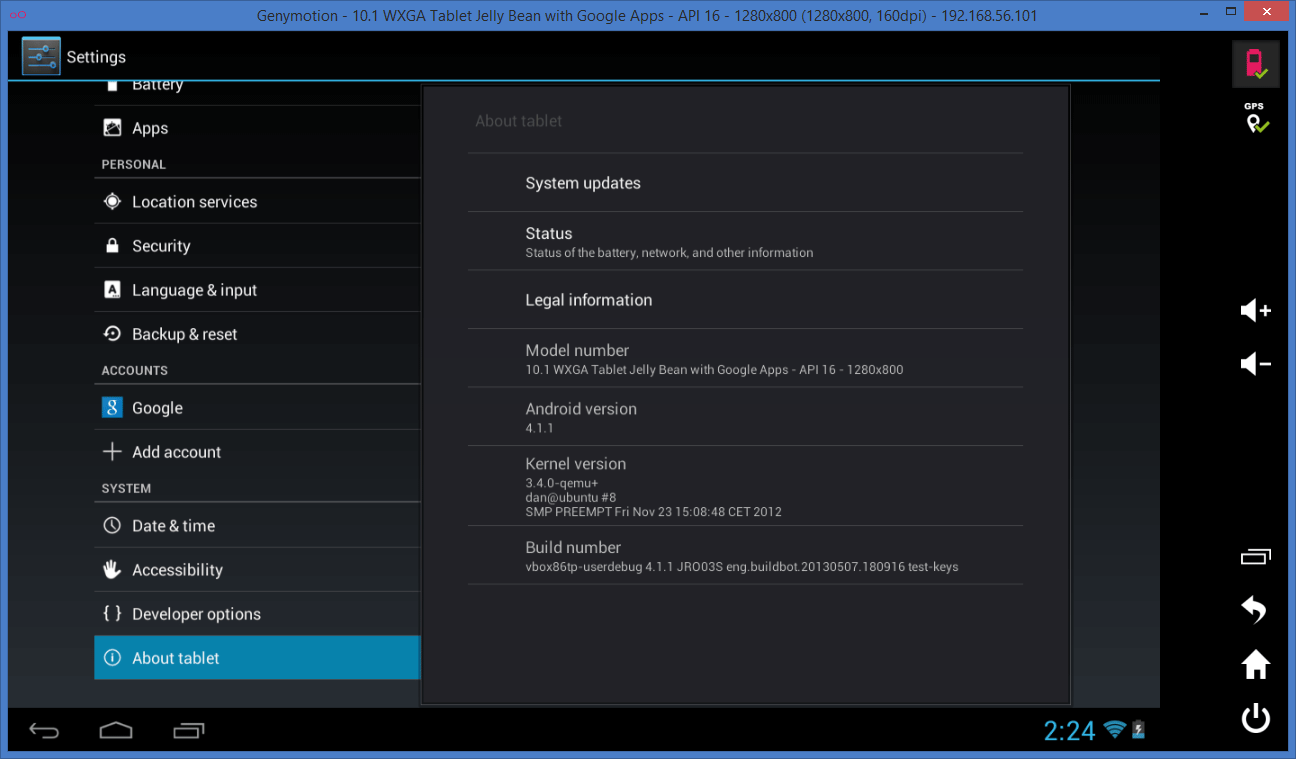1296x759 pixels.
Task: Close the Genymotion window
Action: click(x=1267, y=11)
